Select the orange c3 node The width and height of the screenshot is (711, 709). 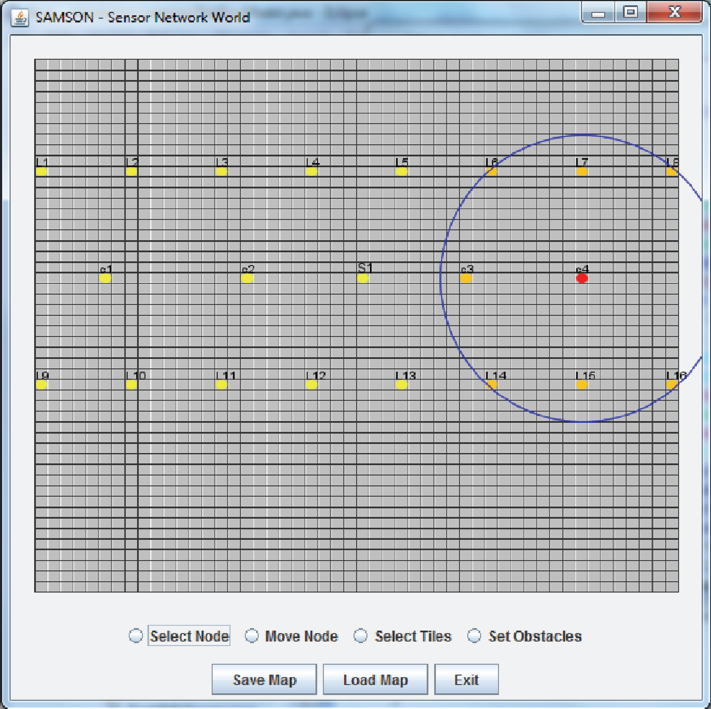[x=466, y=278]
